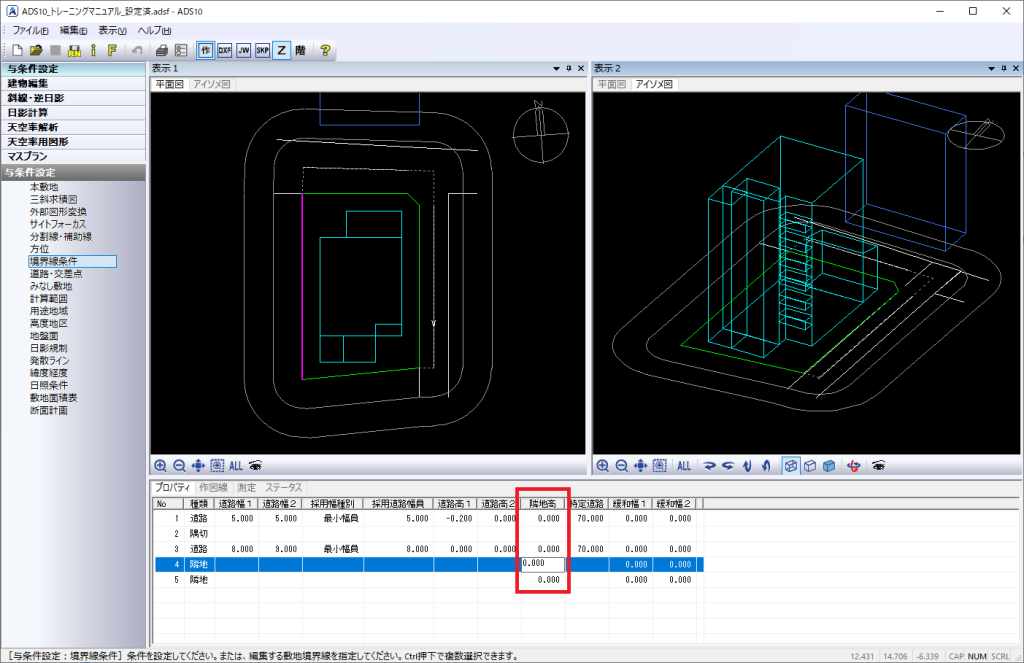Click the eye visibility icon in 表示 2
The image size is (1024, 663).
tap(878, 466)
